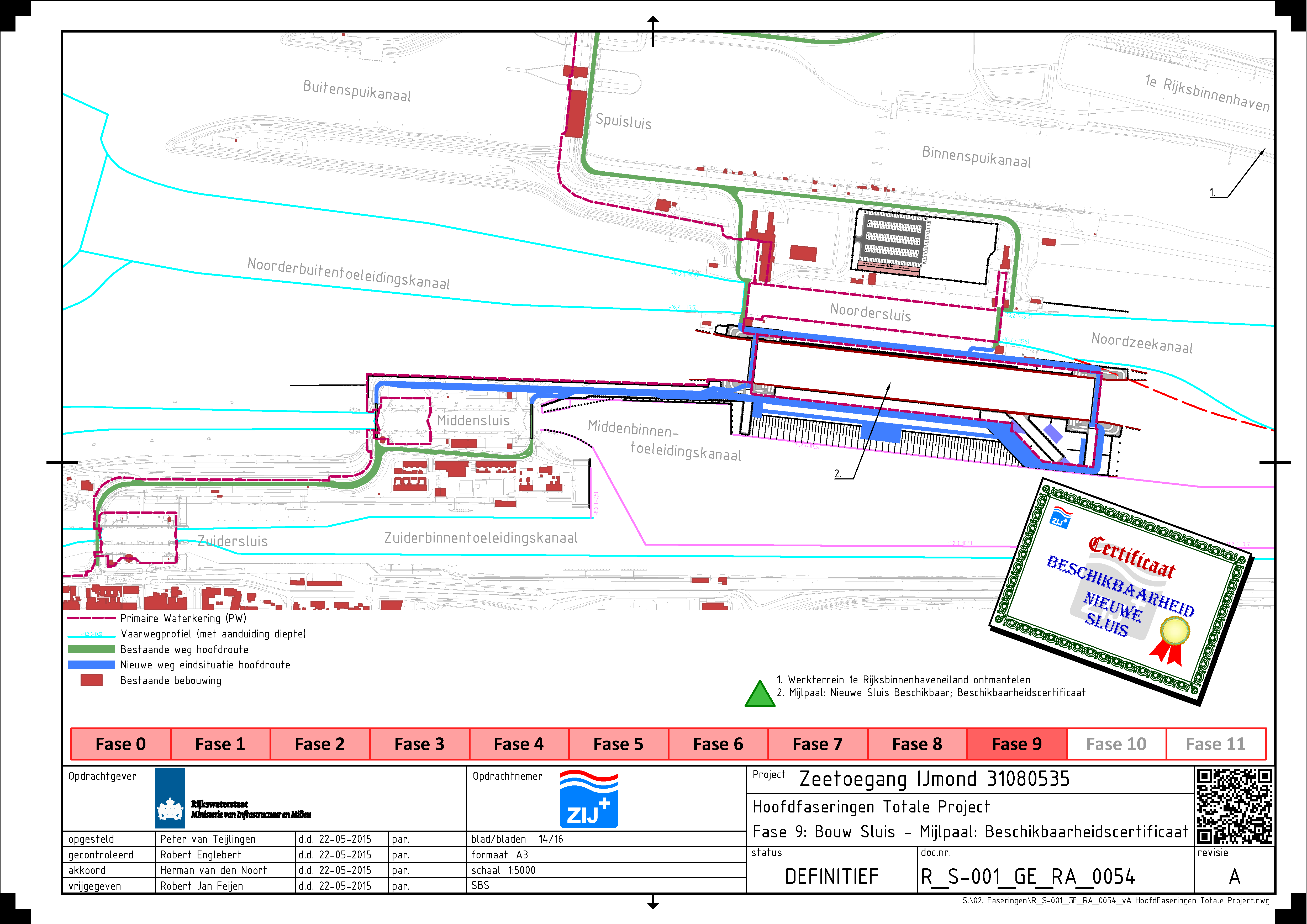Click the QR code in the title block
This screenshot has width=1307, height=924.
[x=1234, y=806]
